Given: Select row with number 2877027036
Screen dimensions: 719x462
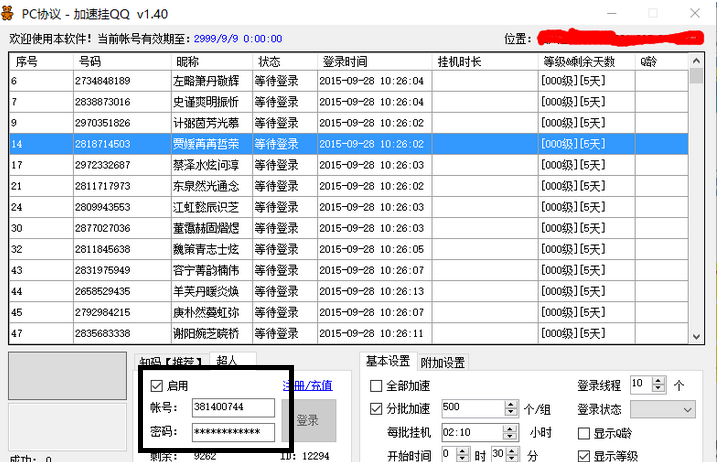Looking at the screenshot, I should (348, 228).
